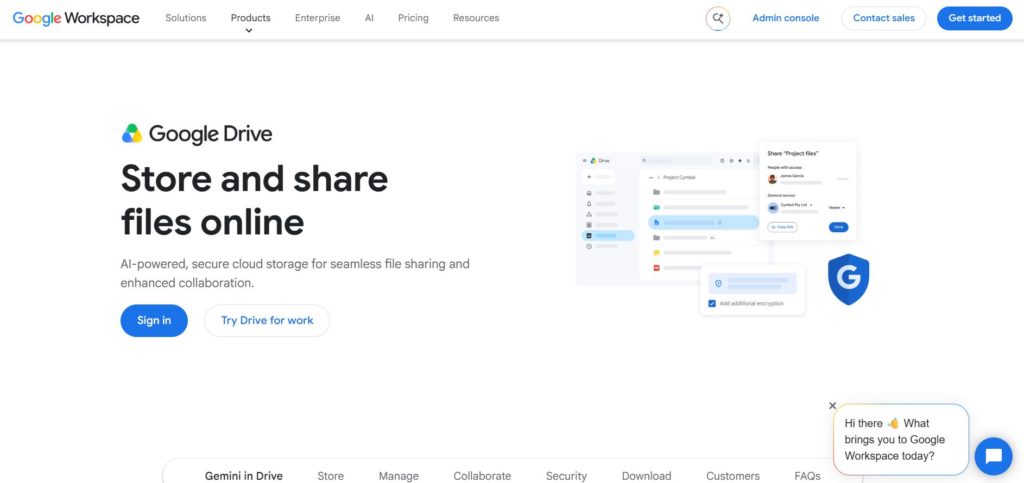This screenshot has width=1024, height=483.
Task: Jump to the FAQs section tab
Action: [807, 476]
